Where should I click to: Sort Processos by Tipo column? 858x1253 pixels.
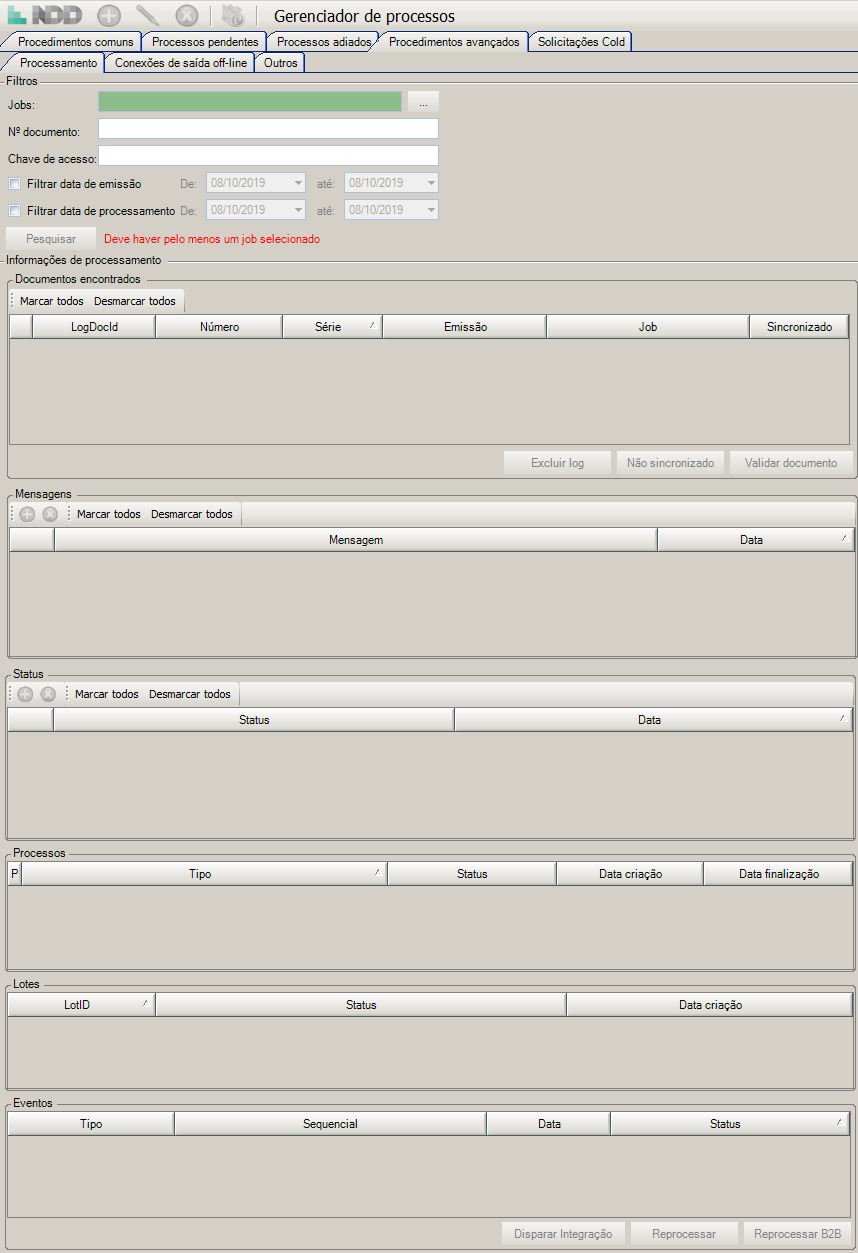click(x=204, y=874)
